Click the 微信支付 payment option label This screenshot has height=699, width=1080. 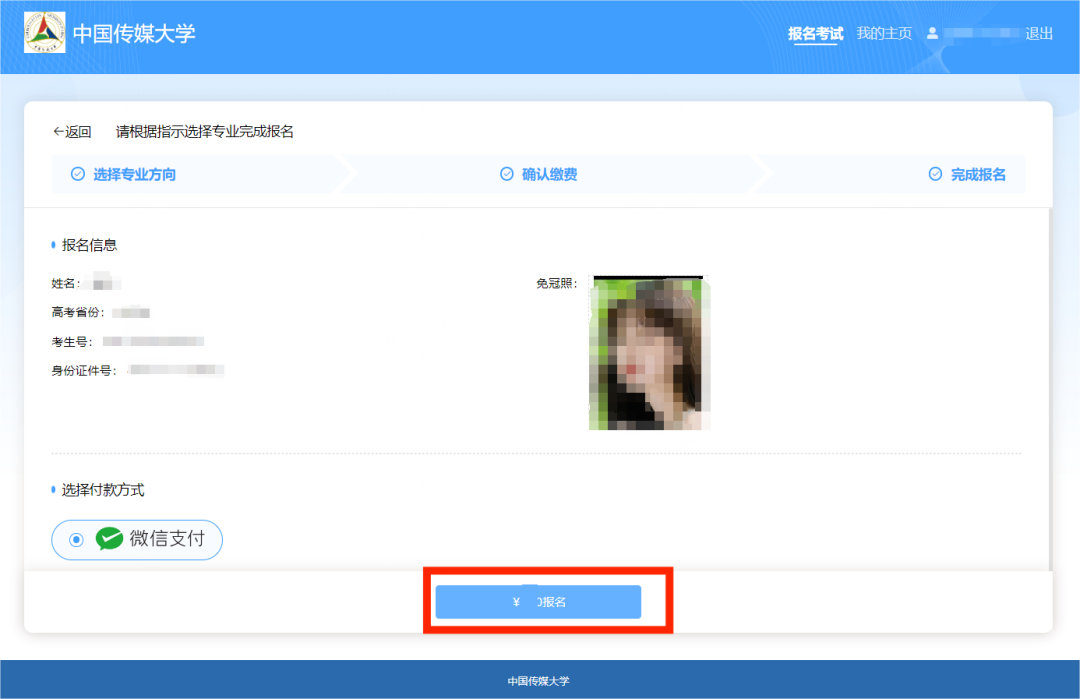167,539
